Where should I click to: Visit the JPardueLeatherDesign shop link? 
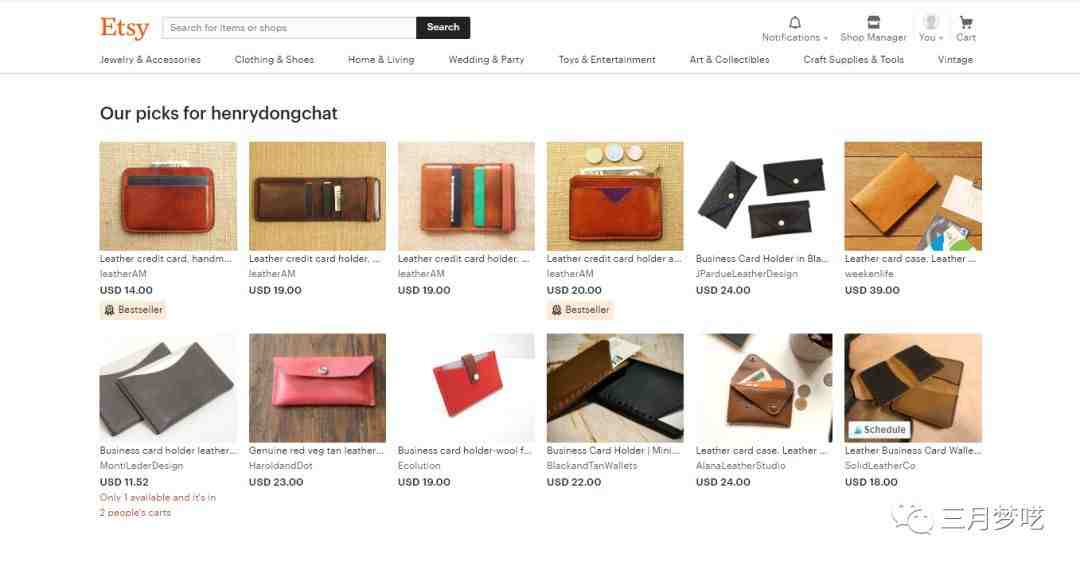pyautogui.click(x=747, y=274)
